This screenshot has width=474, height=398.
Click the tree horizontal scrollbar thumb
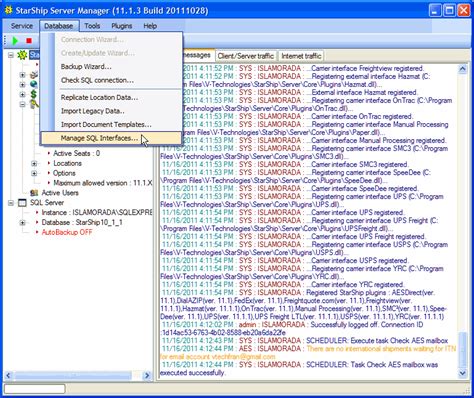click(x=73, y=375)
